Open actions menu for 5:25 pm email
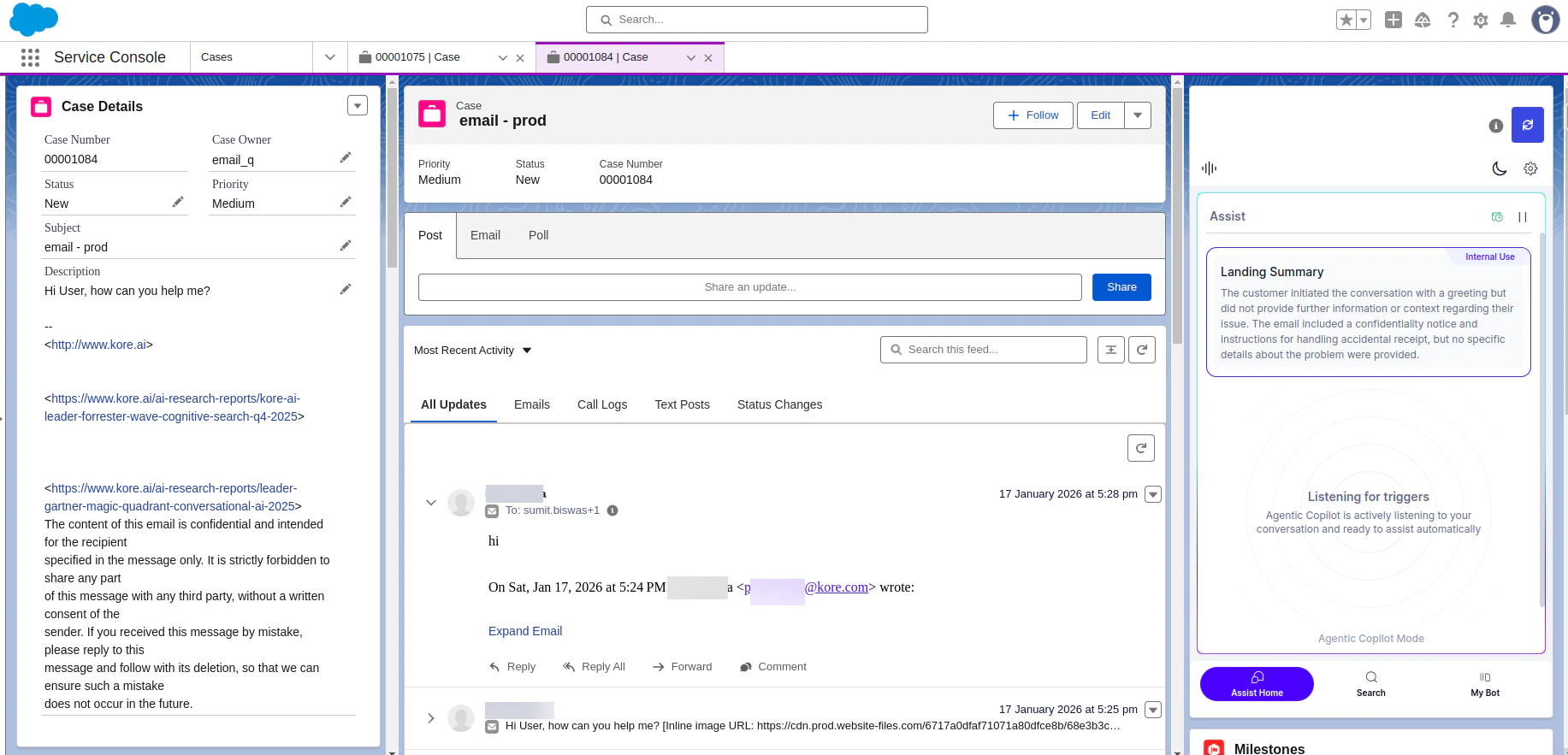 coord(1153,710)
